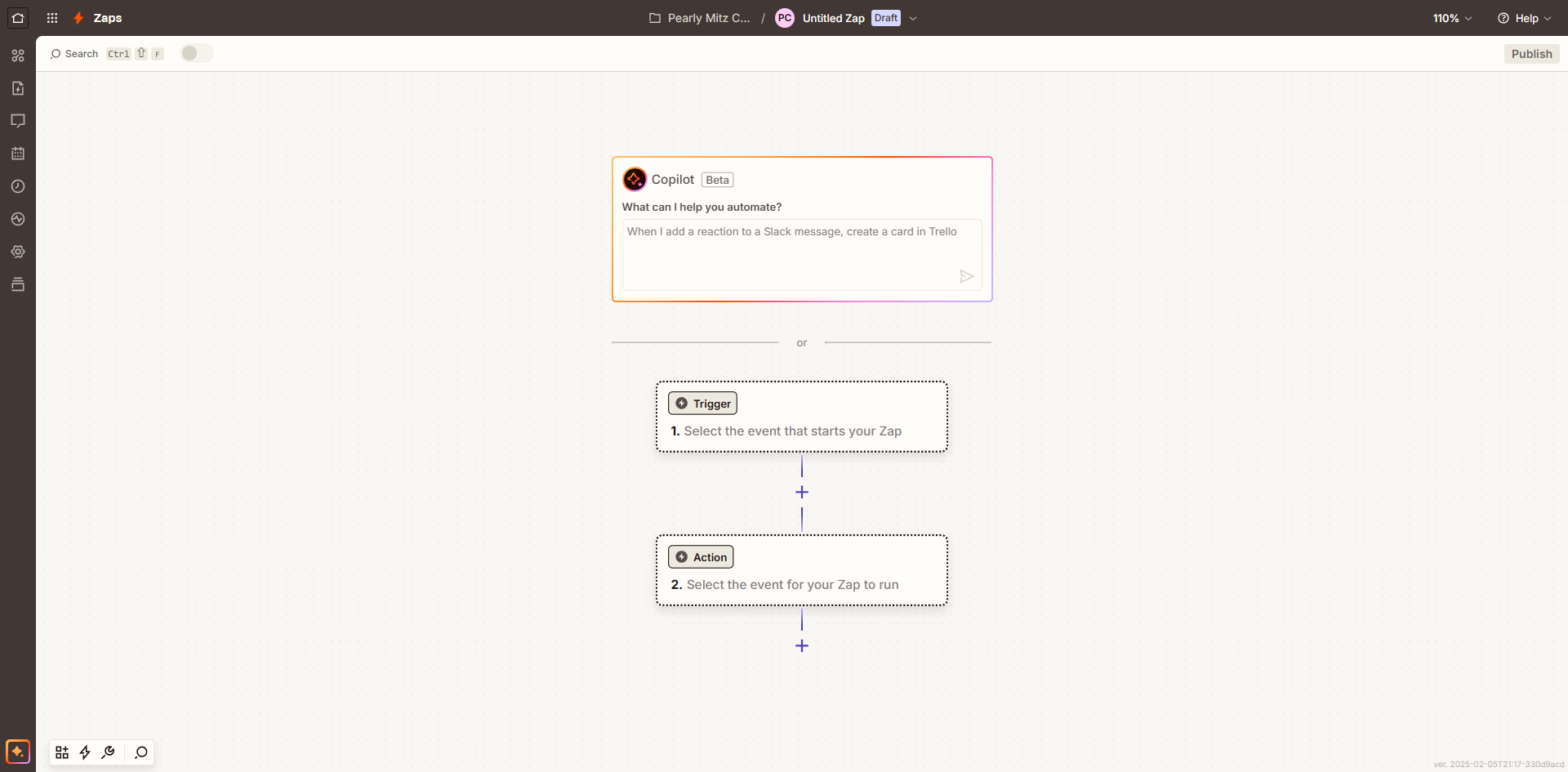
Task: Open the Pearly Mitz folder breadcrumb
Action: 700,18
